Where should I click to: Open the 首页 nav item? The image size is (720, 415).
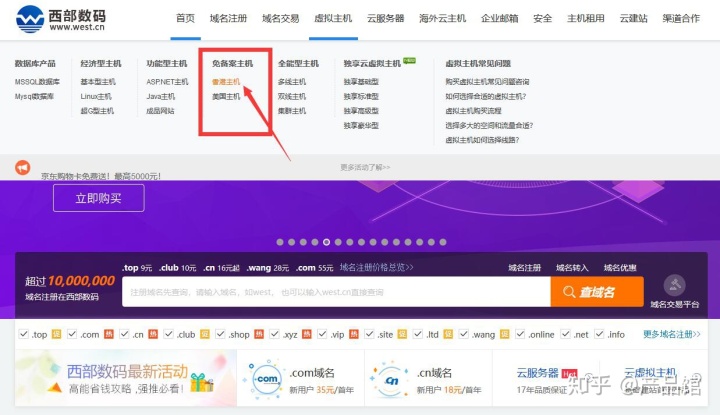[186, 18]
